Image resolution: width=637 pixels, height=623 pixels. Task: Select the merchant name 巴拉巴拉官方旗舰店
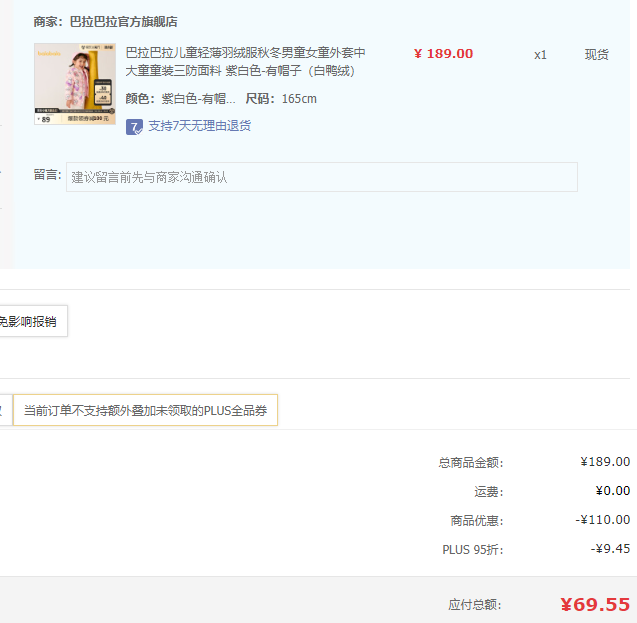tap(124, 22)
